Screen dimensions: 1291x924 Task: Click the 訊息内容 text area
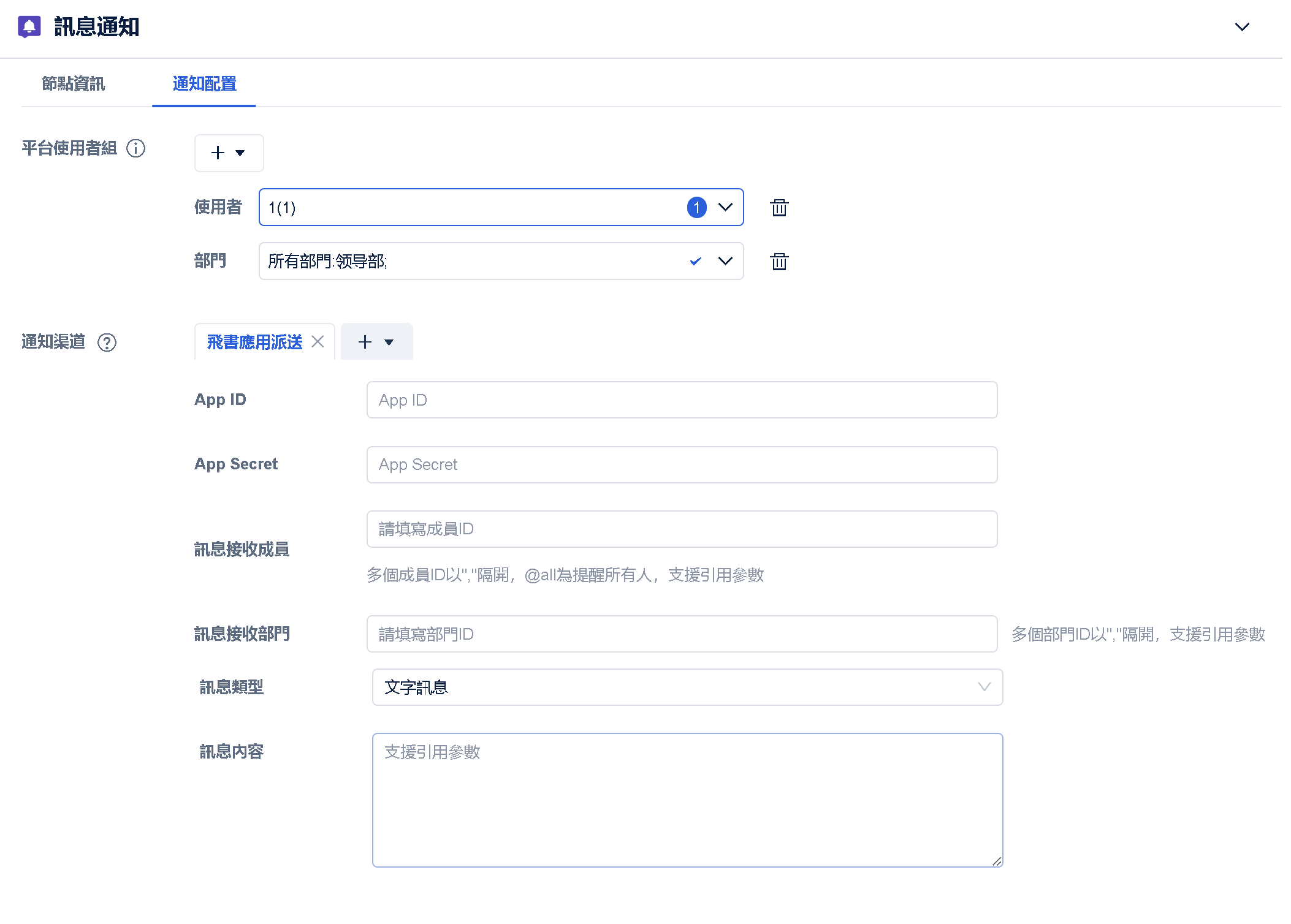click(x=687, y=800)
